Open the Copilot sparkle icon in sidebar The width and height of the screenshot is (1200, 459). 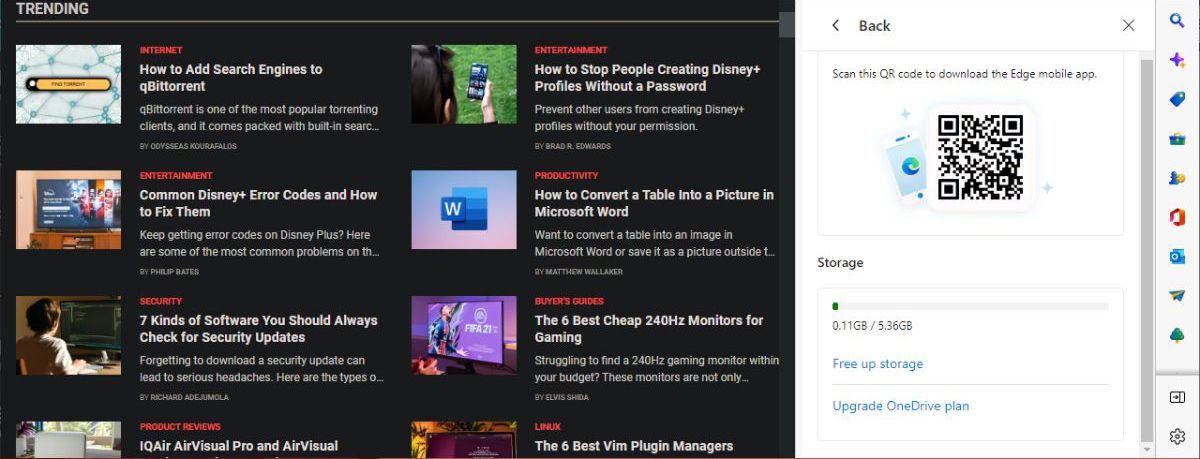[x=1177, y=60]
